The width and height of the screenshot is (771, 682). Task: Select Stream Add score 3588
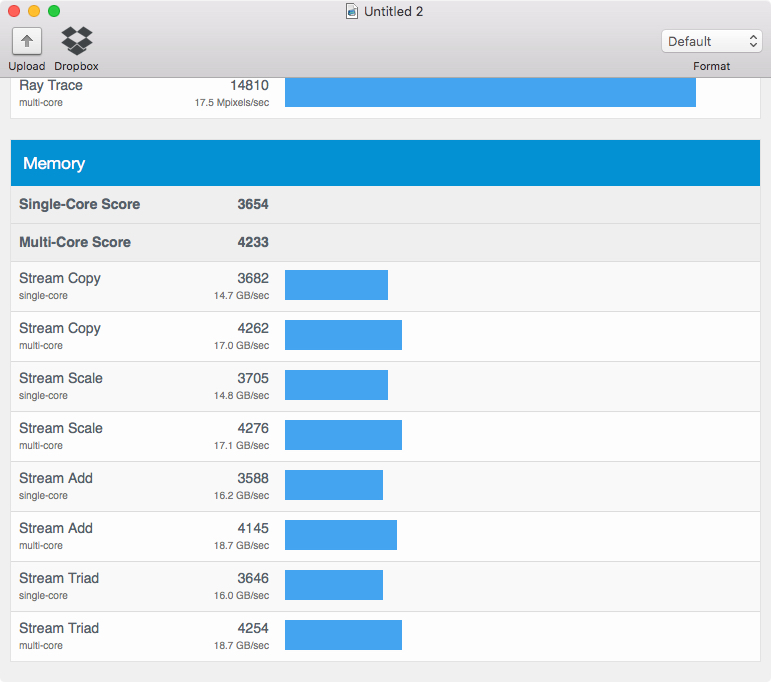(x=253, y=478)
